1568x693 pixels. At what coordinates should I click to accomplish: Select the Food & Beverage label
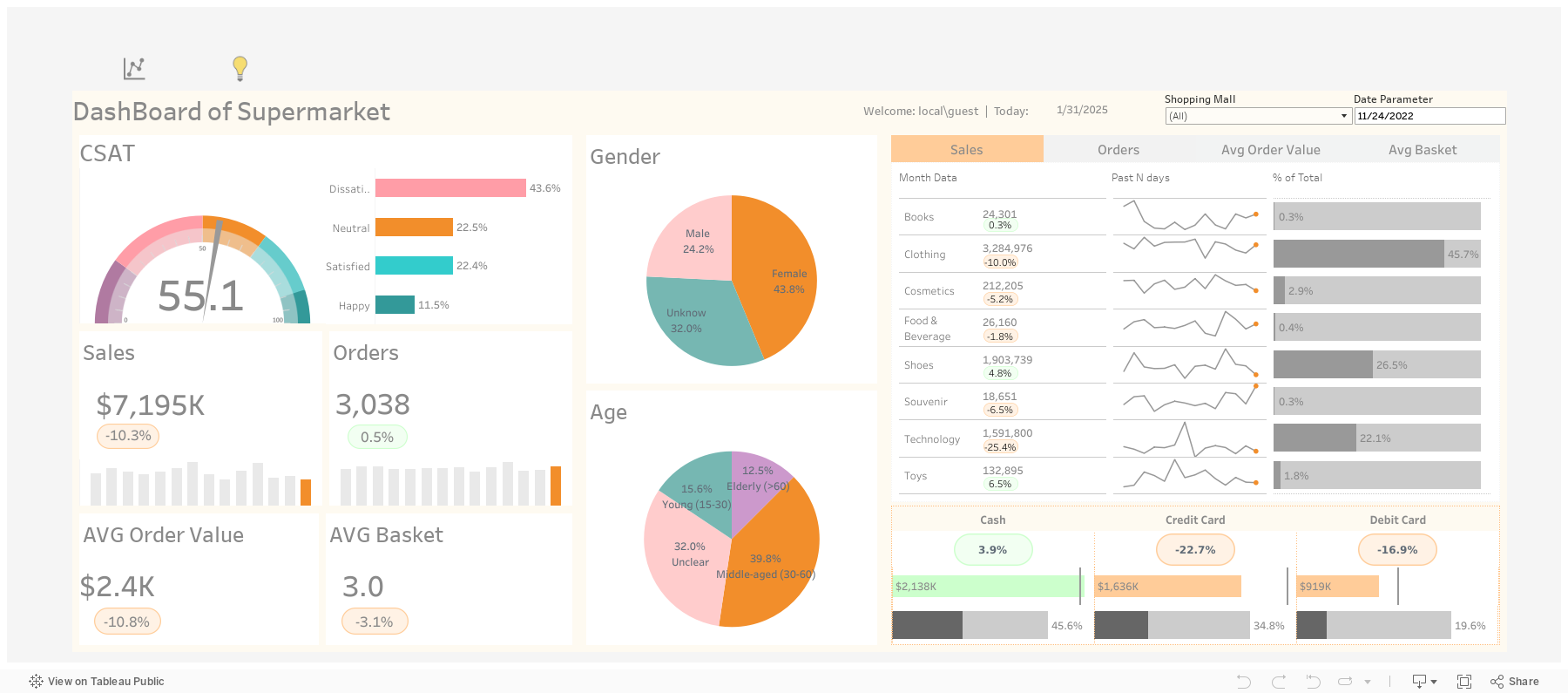pos(928,329)
